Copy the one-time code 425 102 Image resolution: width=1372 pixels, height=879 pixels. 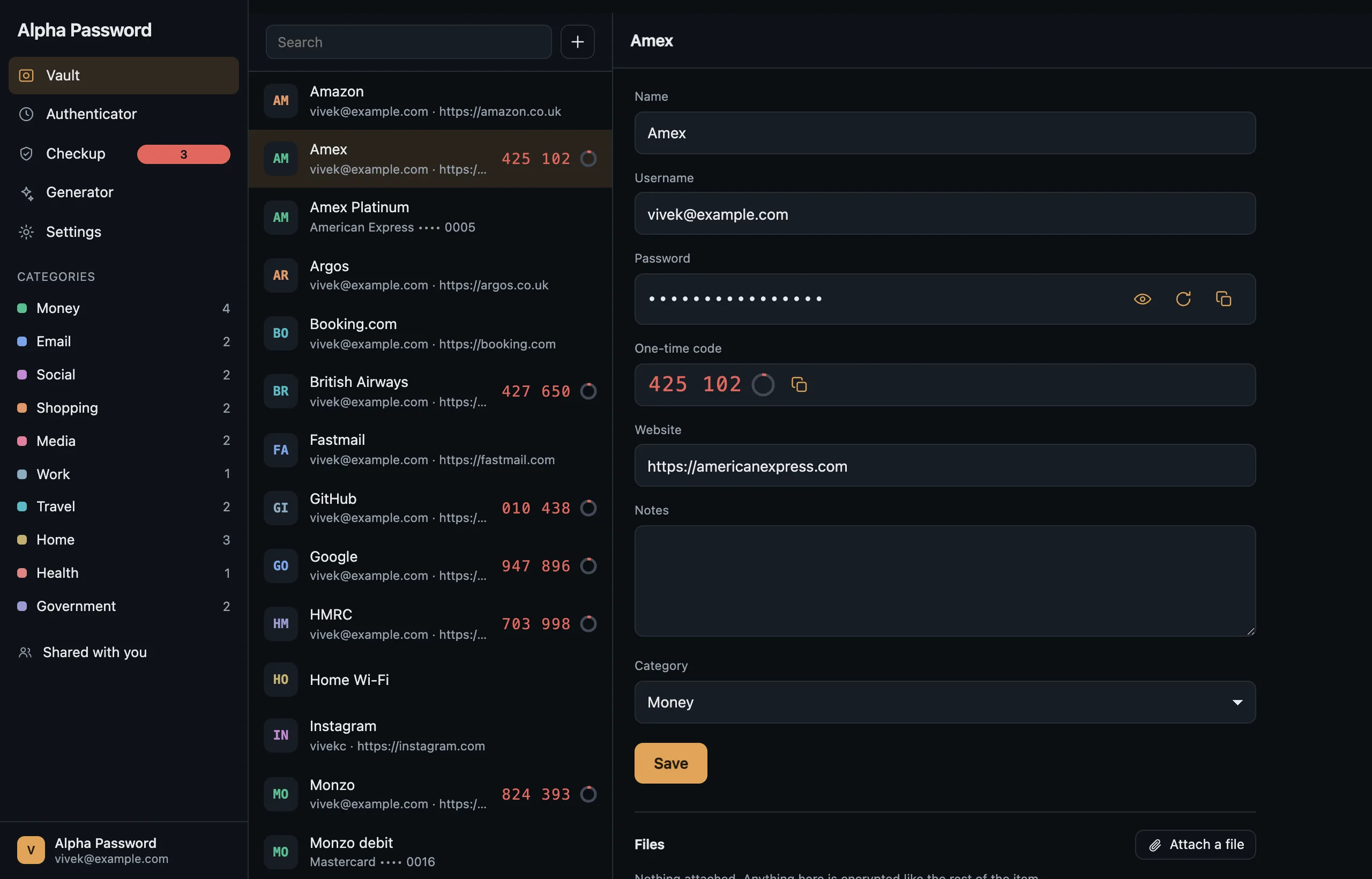799,385
